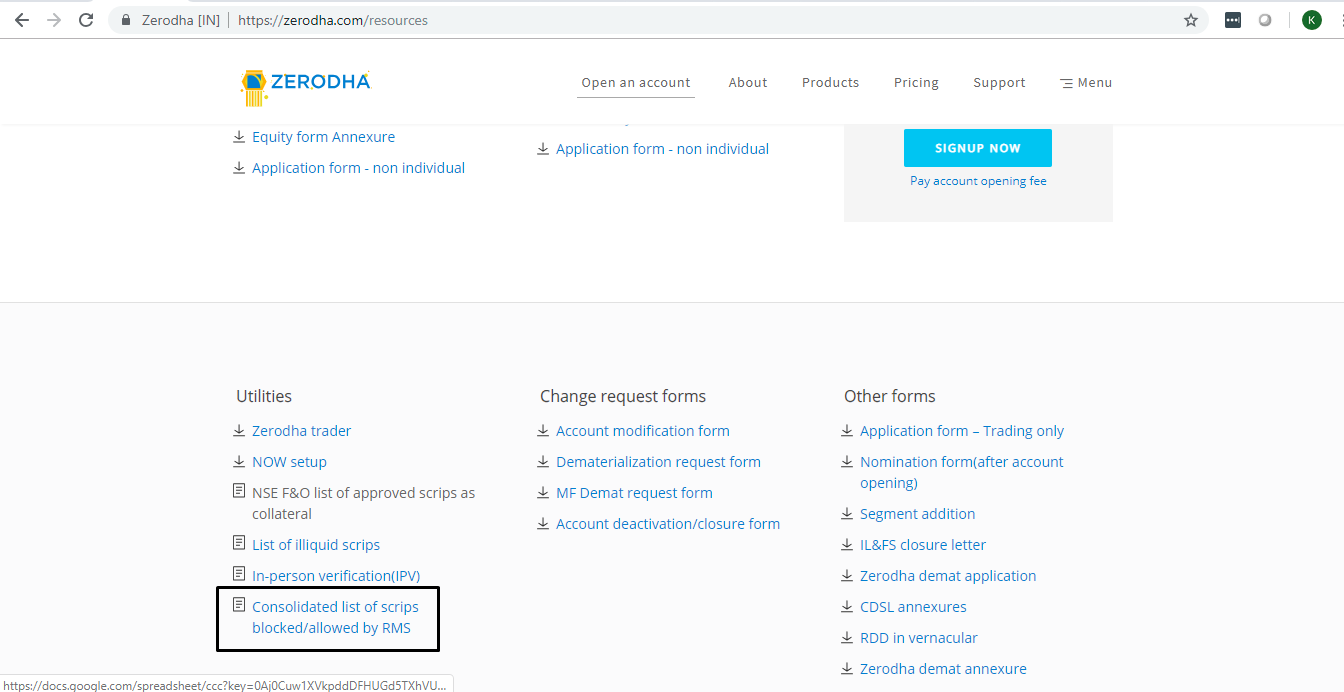Open the About nav item

(x=748, y=83)
